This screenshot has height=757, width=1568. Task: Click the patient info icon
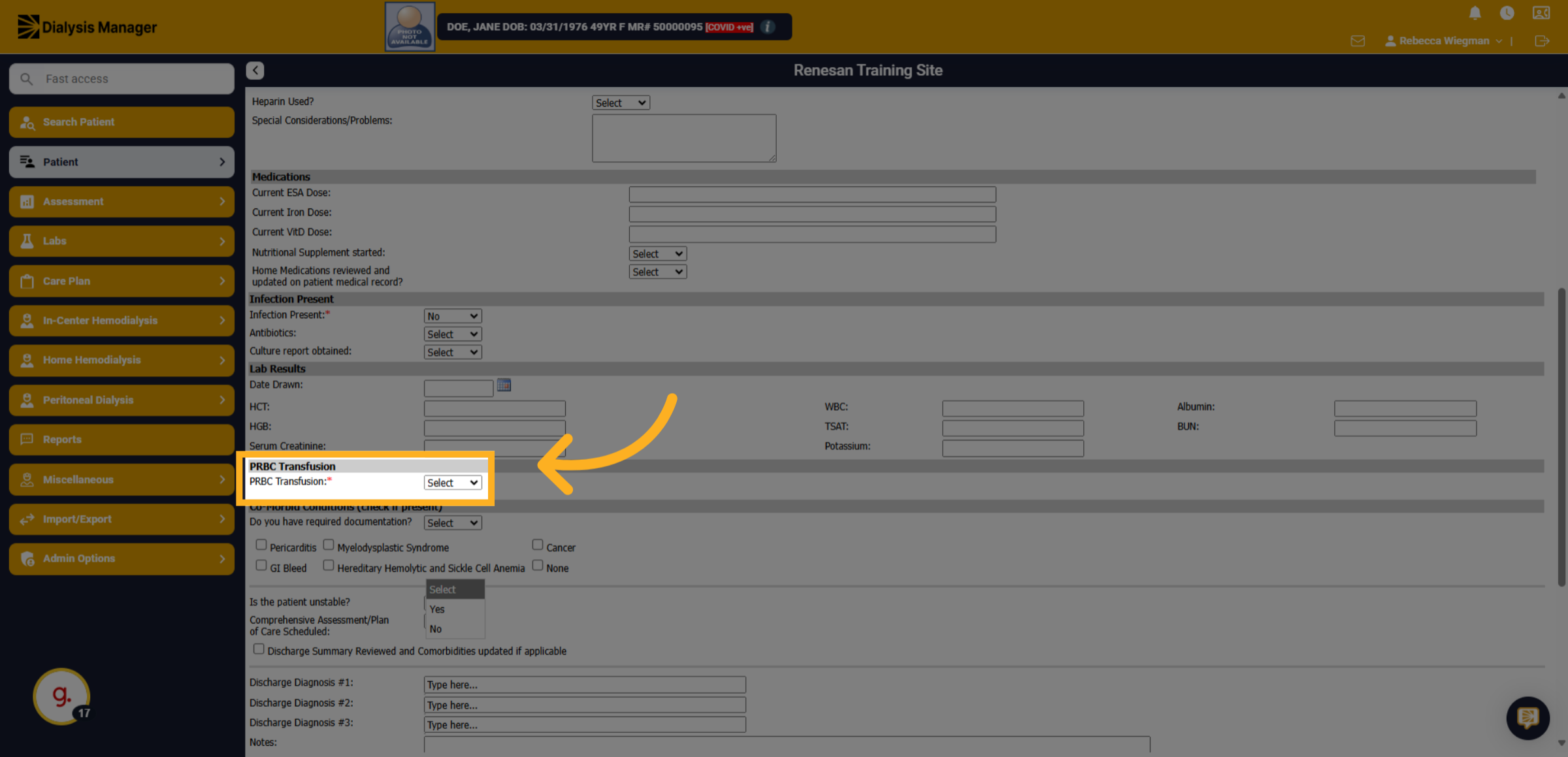(x=768, y=27)
